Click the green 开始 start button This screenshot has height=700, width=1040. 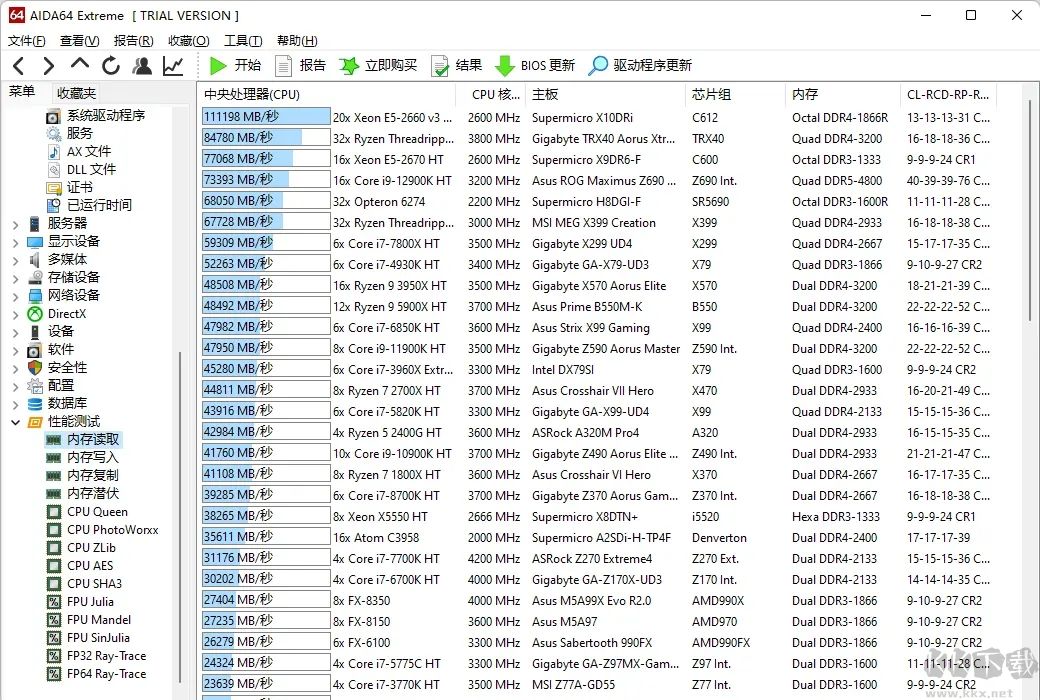[235, 66]
